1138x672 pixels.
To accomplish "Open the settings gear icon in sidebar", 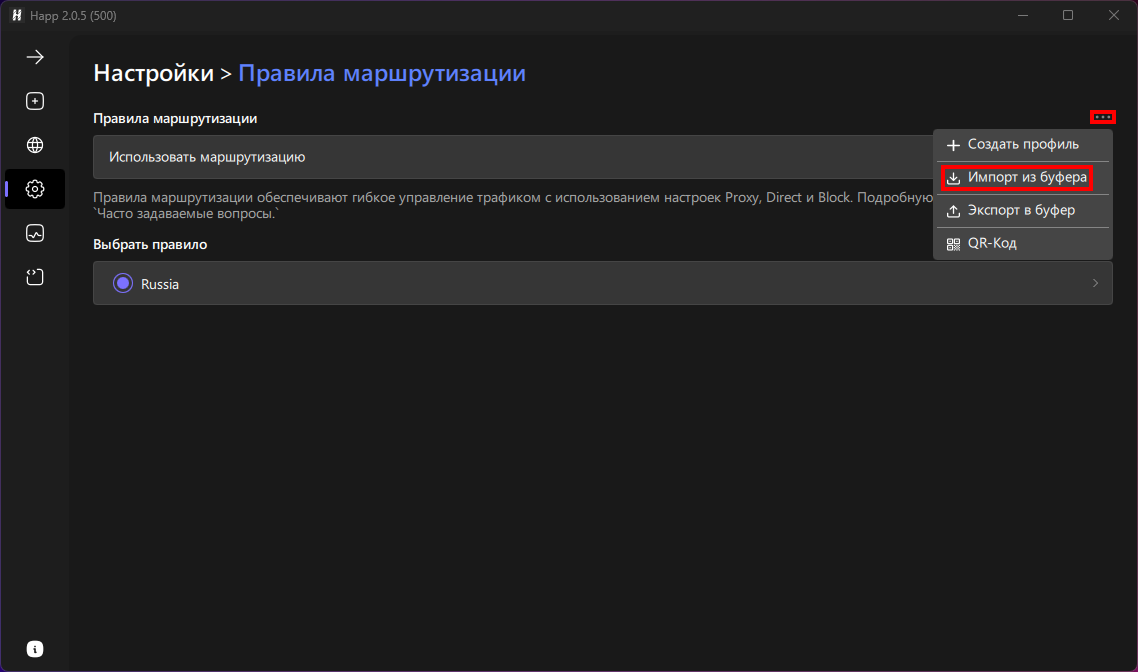I will (x=34, y=189).
